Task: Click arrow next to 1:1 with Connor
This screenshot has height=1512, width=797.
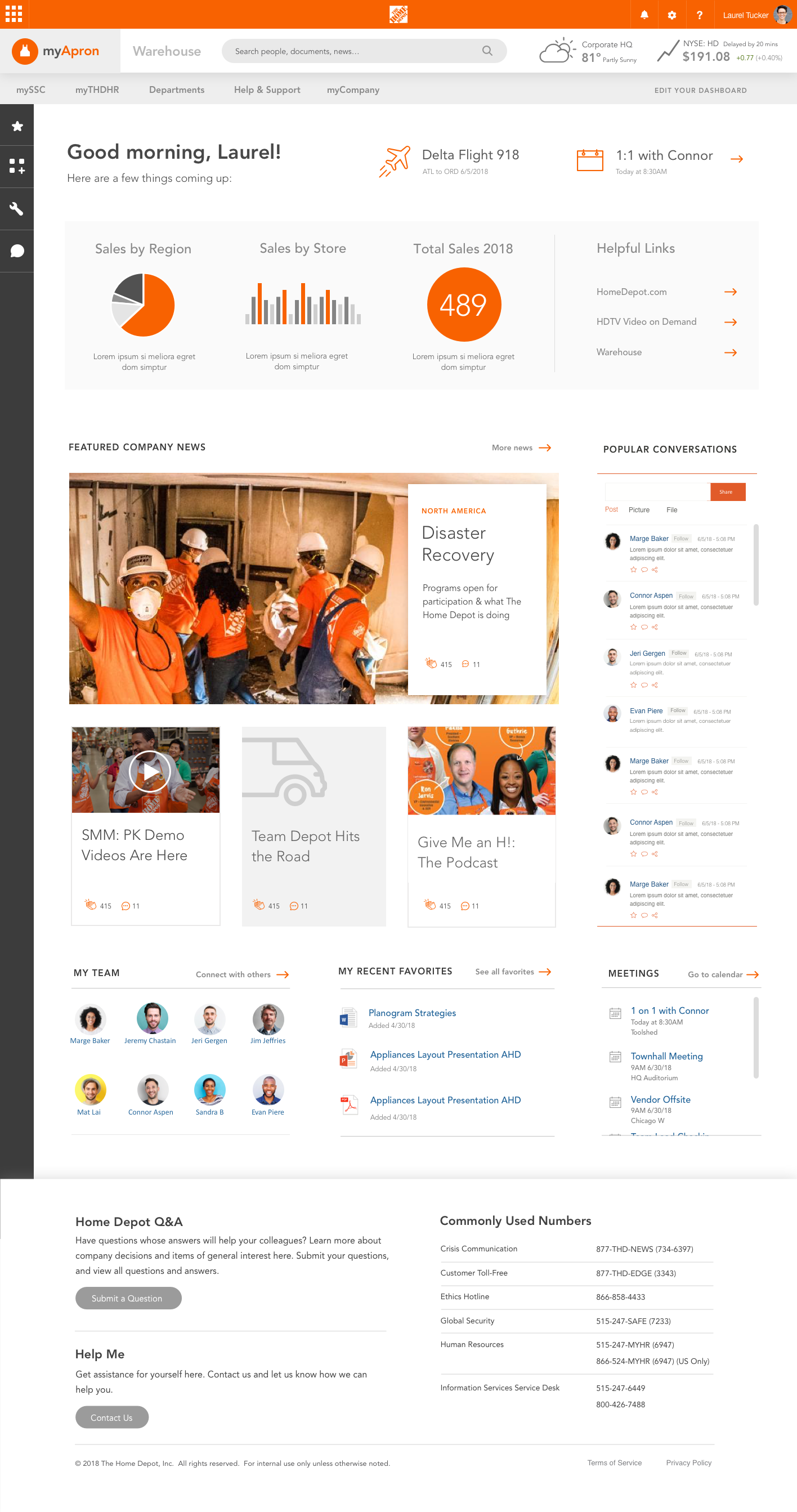Action: point(737,159)
